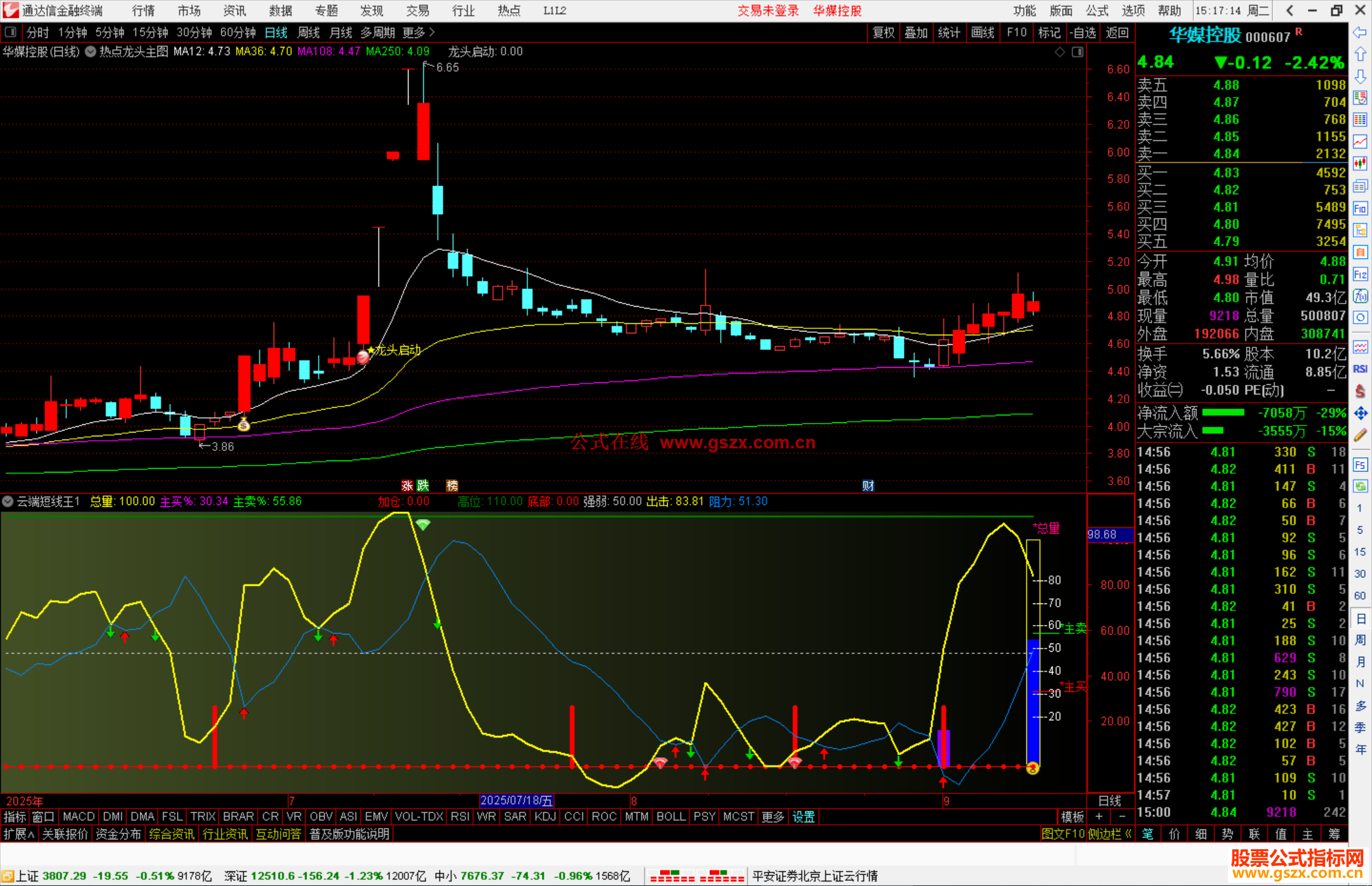Click 画线 button

pos(983,32)
